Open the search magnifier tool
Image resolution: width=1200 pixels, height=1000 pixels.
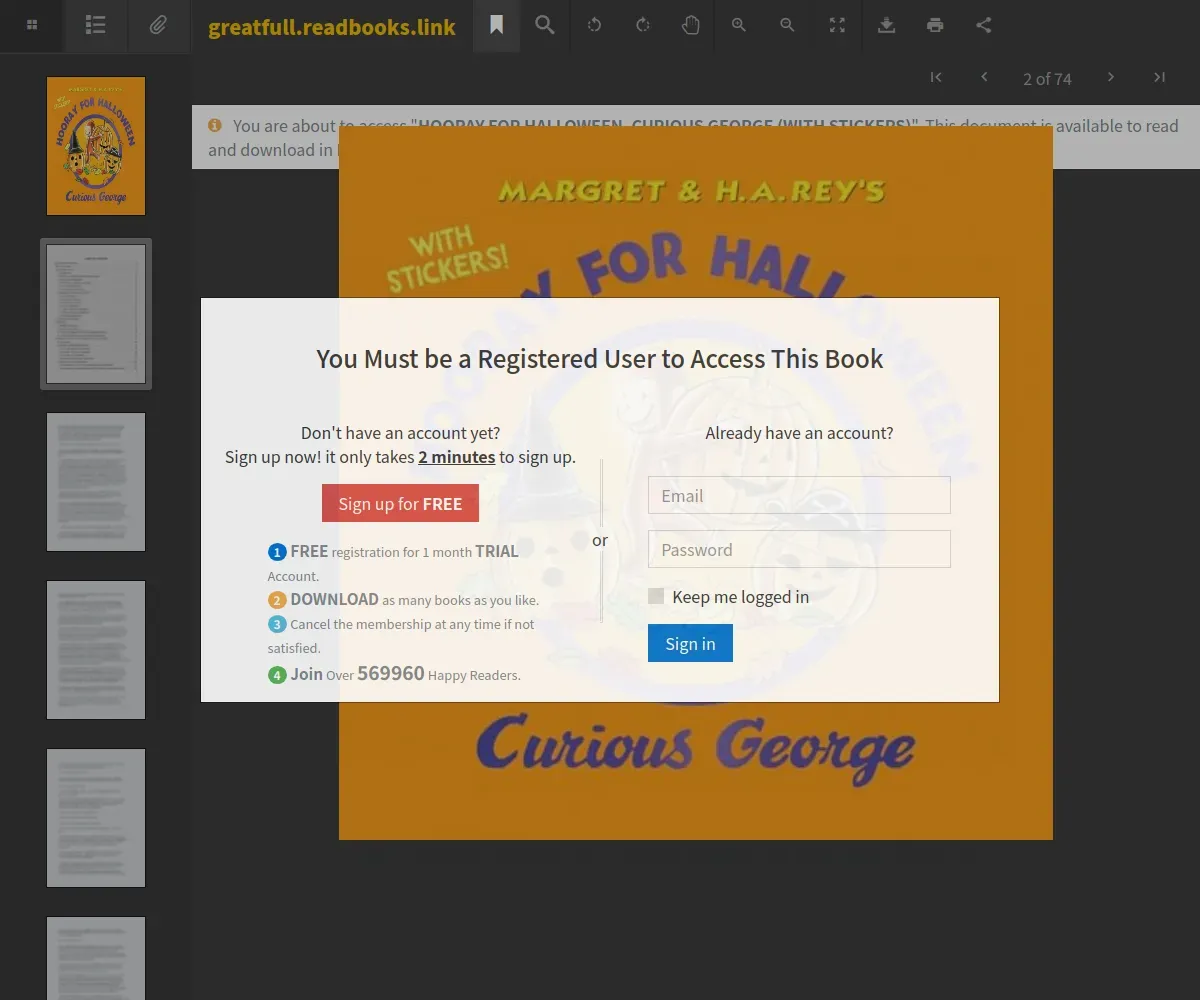(x=545, y=25)
